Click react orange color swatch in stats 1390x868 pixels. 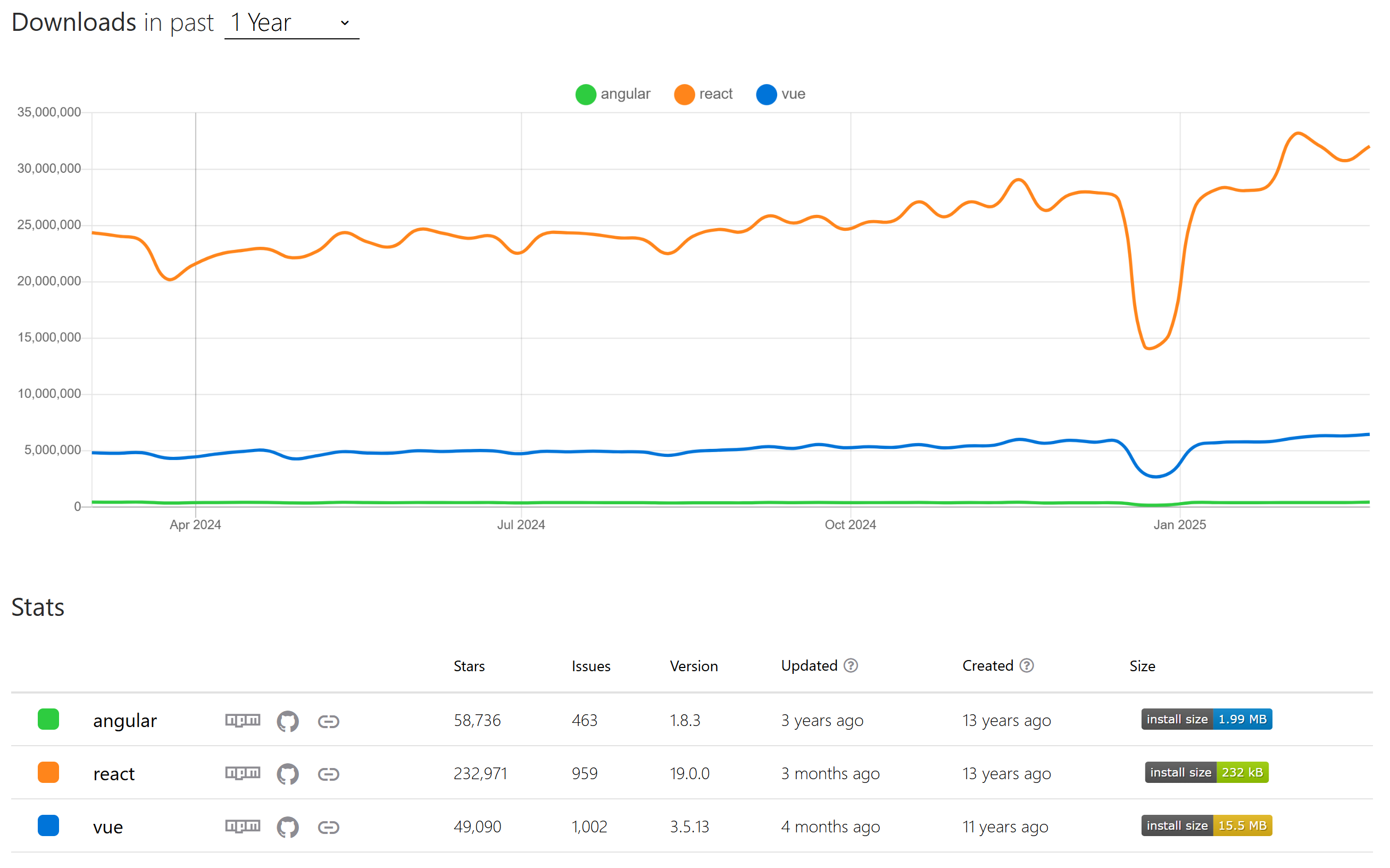point(48,772)
